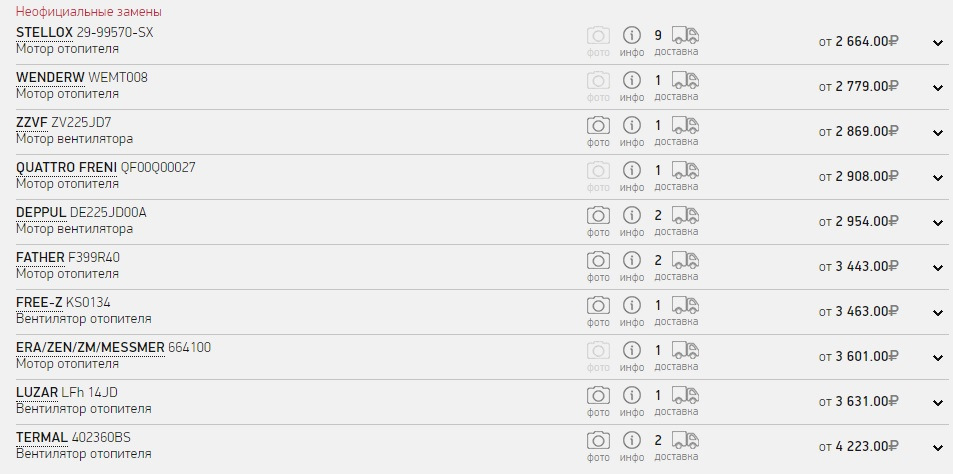953x474 pixels.
Task: Click delivery truck icon for WENDERW WEMT008
Action: [x=685, y=80]
